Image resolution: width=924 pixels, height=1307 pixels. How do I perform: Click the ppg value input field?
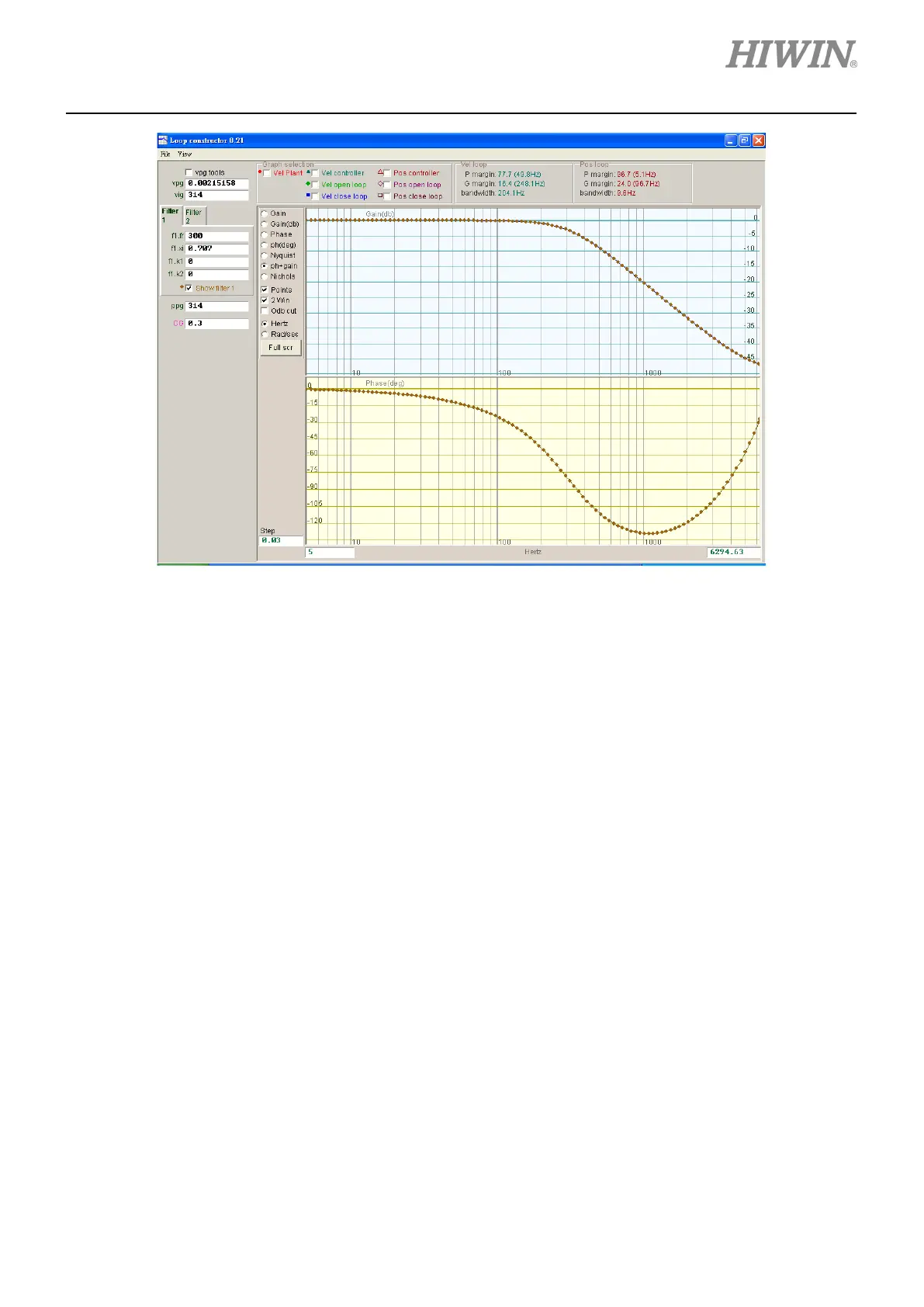[217, 306]
